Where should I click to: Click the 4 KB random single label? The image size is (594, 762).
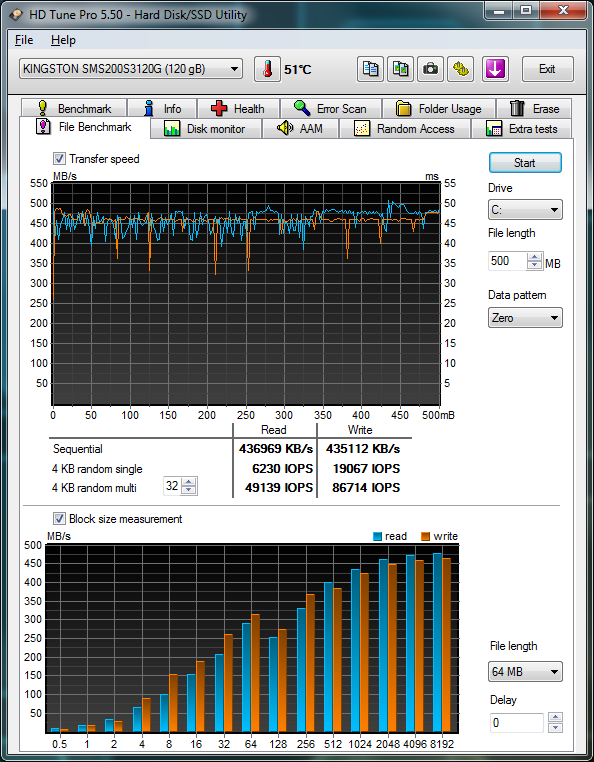(x=97, y=469)
